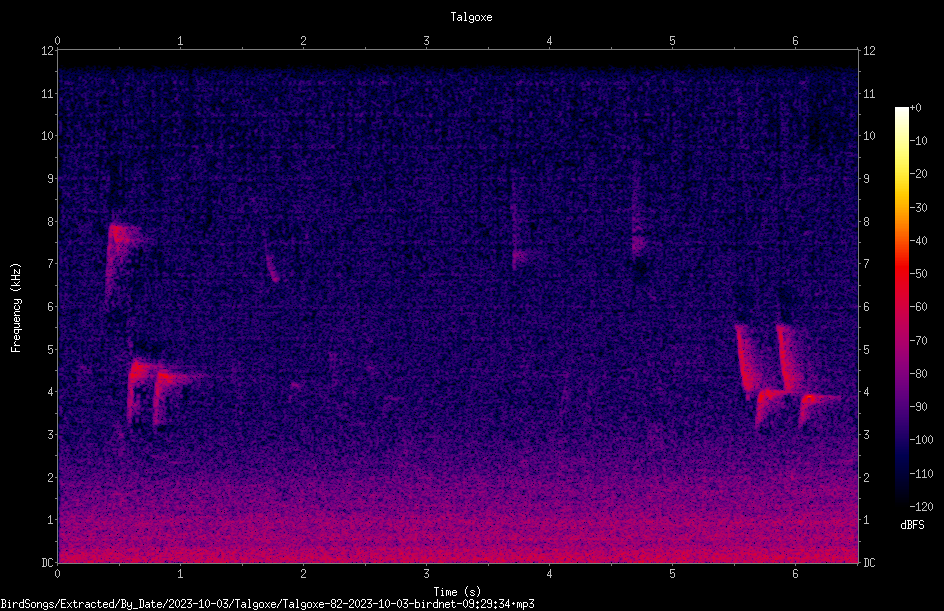Click the "-80" value on the color scale

click(918, 374)
